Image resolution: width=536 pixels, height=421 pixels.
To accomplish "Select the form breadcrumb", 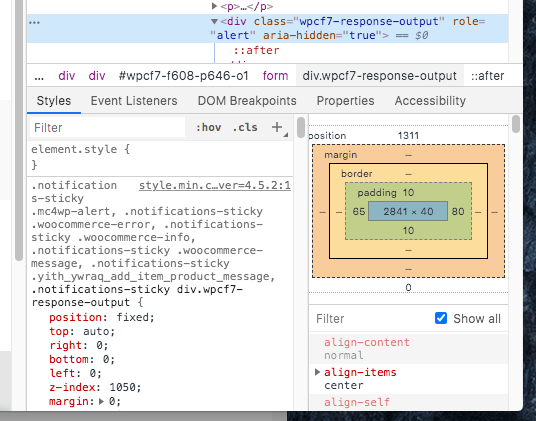I will pos(276,76).
